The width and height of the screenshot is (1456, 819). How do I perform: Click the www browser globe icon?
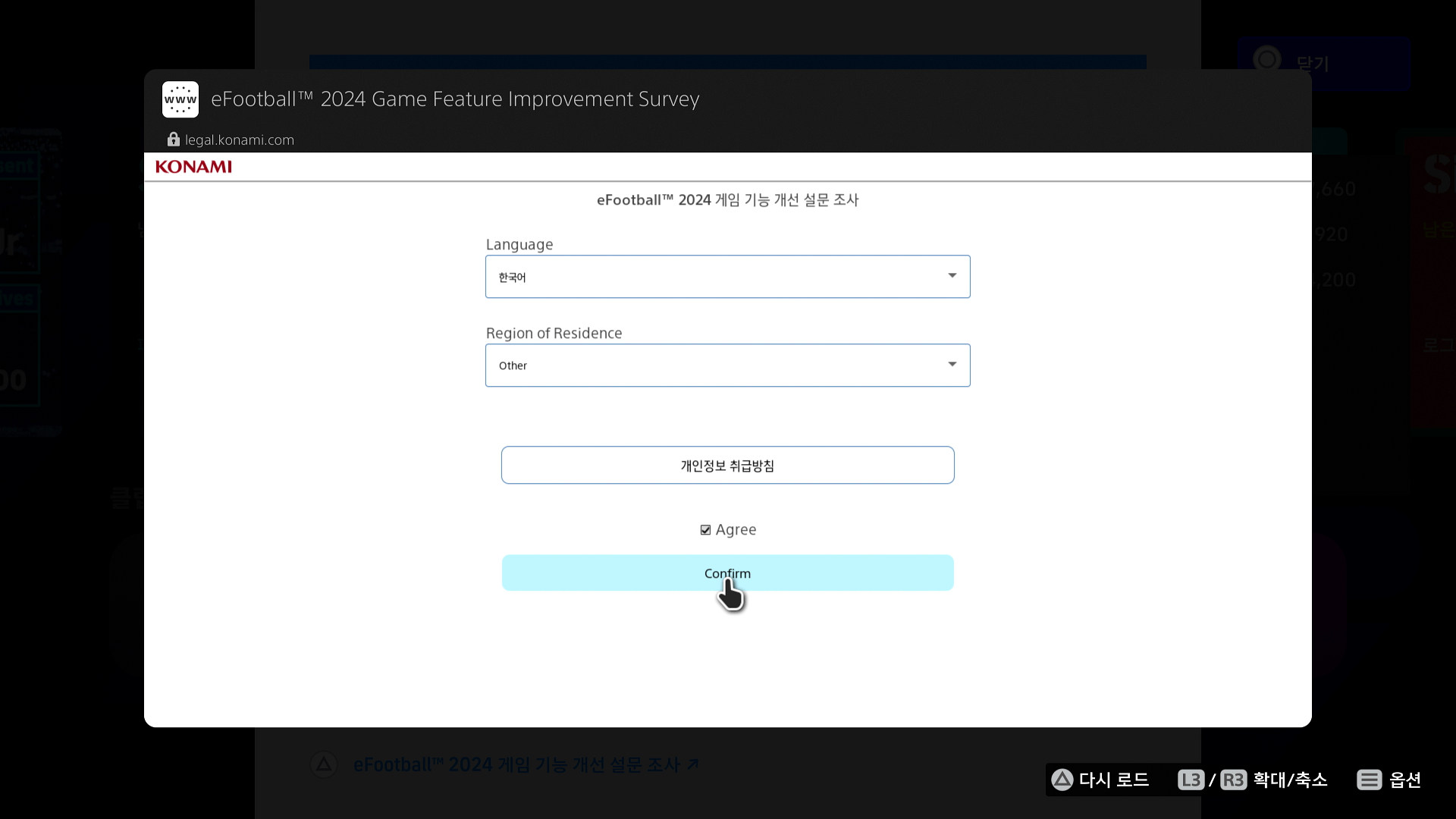tap(180, 99)
